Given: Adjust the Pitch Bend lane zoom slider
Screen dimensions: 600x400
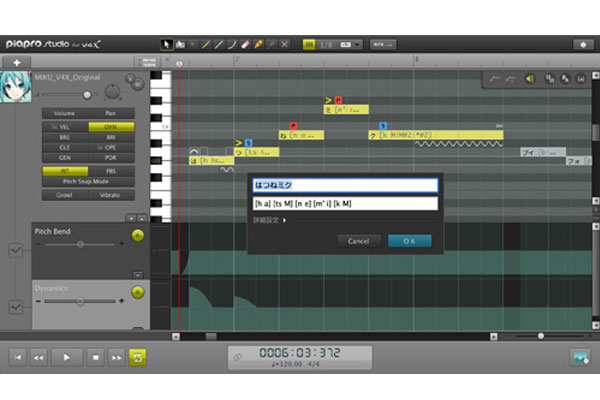Looking at the screenshot, I should [80, 244].
